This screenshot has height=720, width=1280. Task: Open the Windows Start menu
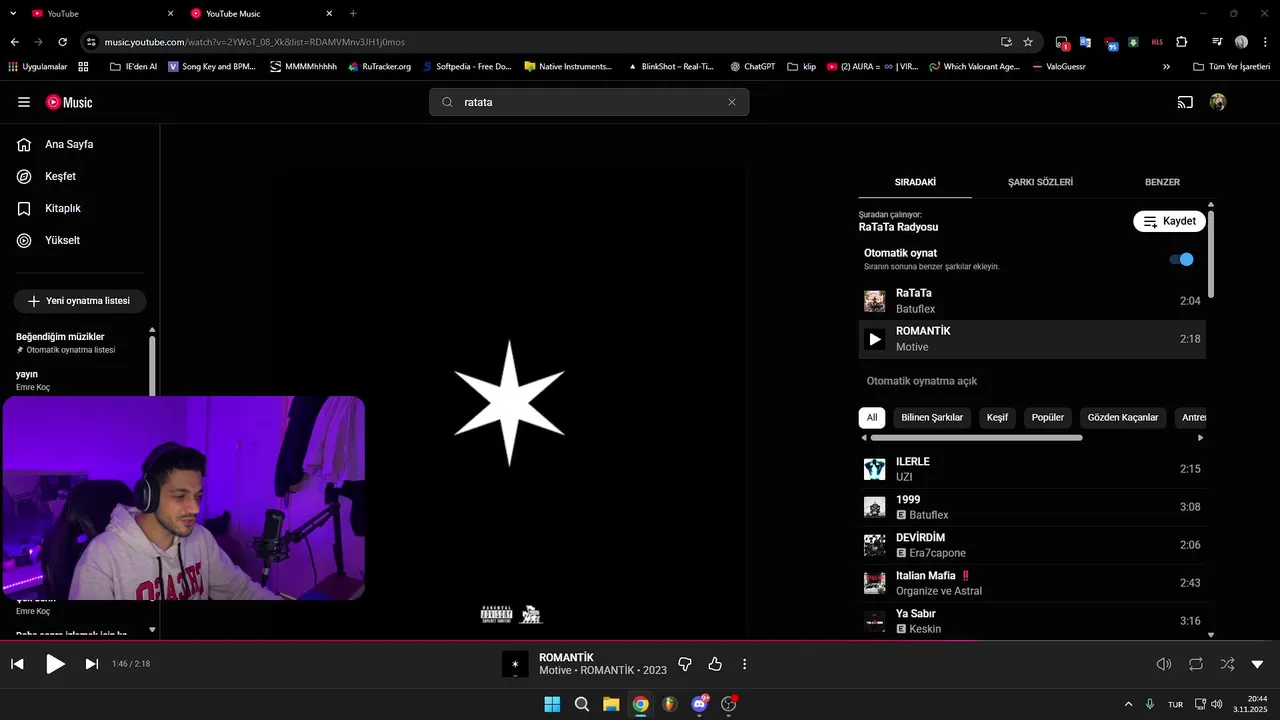pyautogui.click(x=552, y=704)
